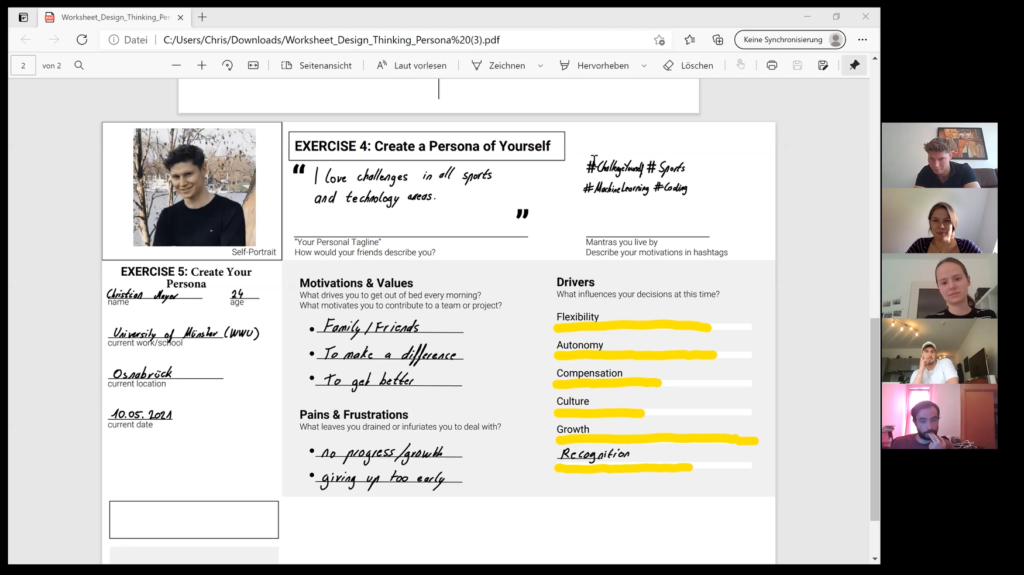
Task: Open the browser settings ellipsis menu
Action: [862, 40]
